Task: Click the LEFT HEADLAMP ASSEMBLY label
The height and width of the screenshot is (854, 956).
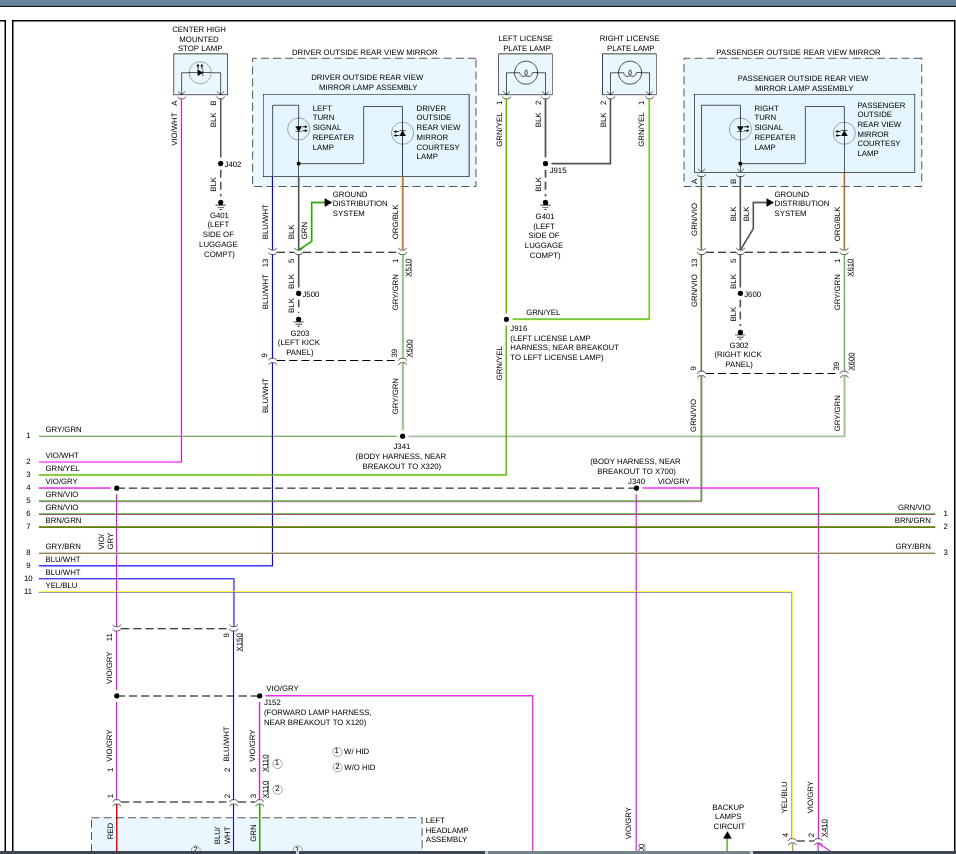Action: point(446,830)
